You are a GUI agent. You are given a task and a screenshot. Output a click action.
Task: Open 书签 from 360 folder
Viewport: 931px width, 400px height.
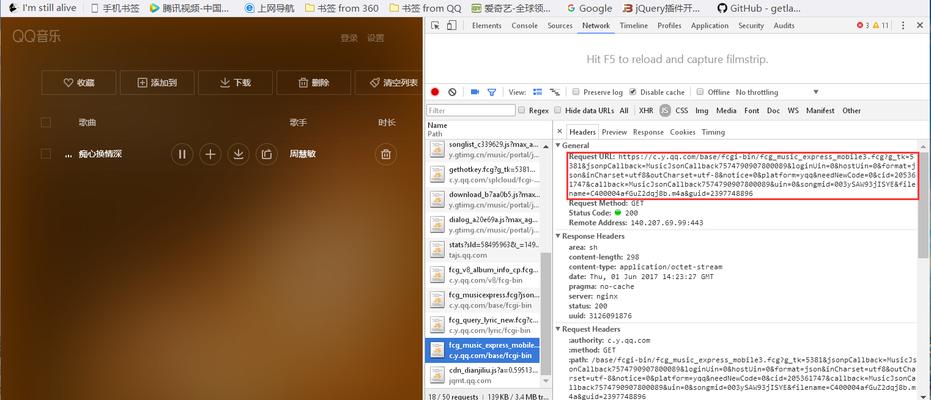click(x=341, y=8)
